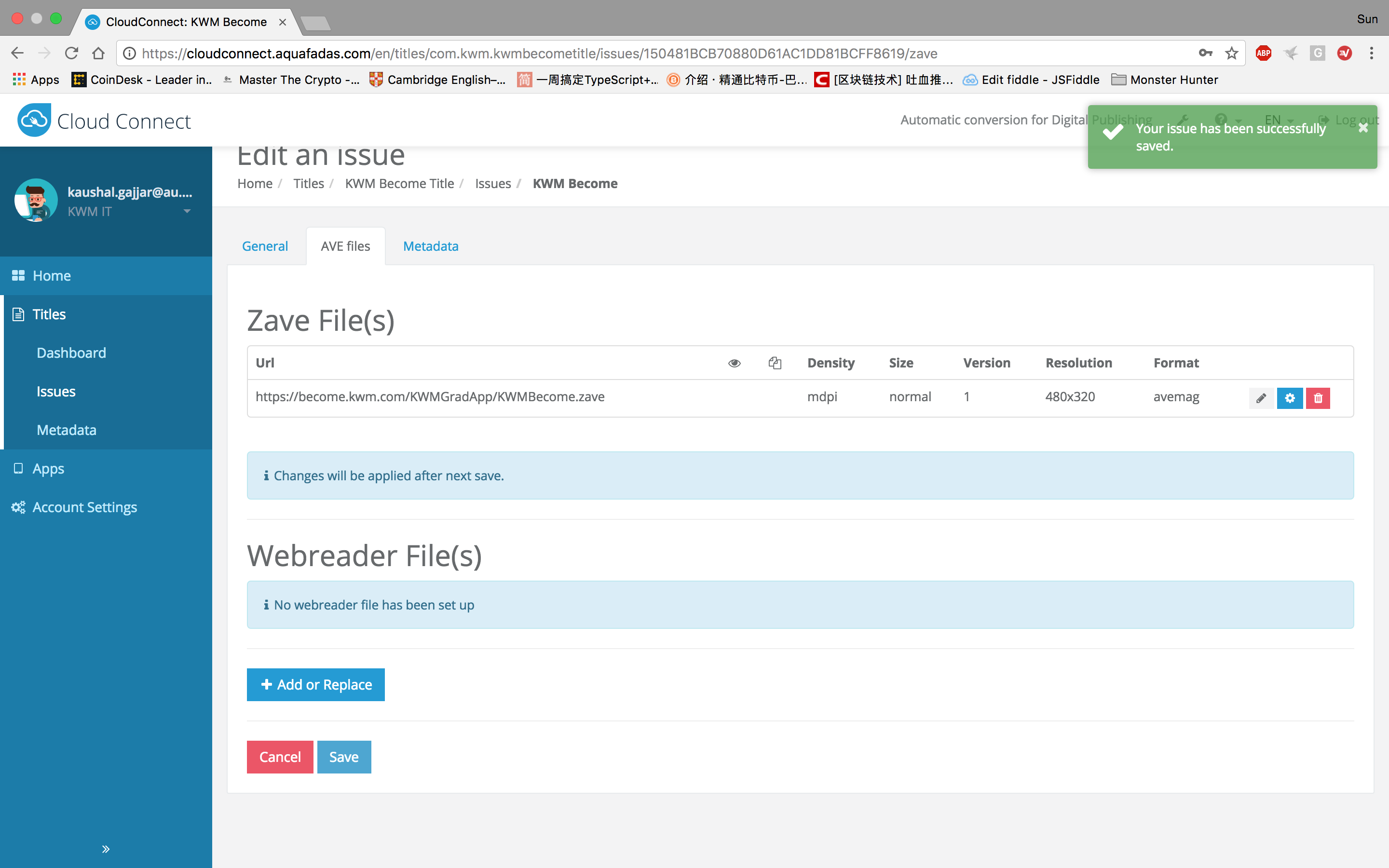Edit the KWMBecome.zave file with pencil icon
1389x868 pixels.
point(1260,398)
